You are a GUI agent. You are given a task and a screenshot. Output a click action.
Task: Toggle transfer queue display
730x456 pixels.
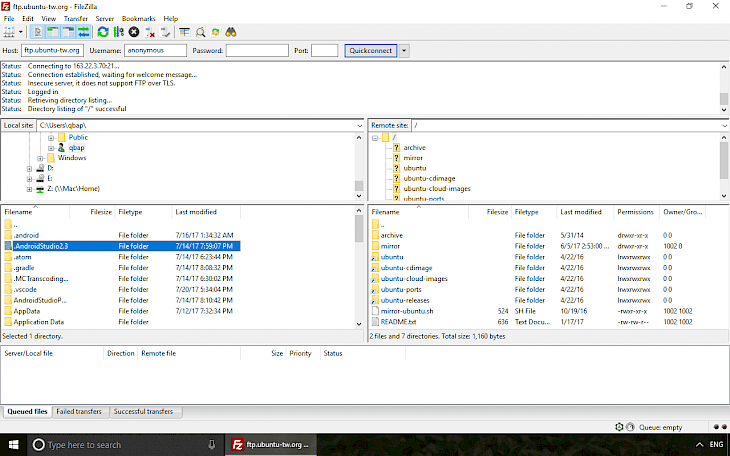pyautogui.click(x=83, y=32)
